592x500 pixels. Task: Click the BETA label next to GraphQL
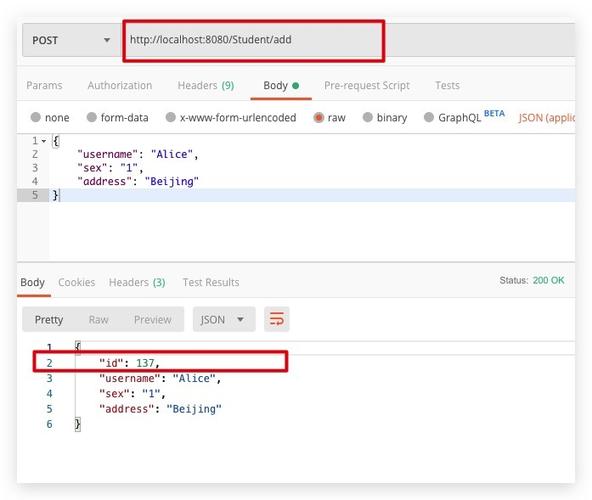pos(494,113)
